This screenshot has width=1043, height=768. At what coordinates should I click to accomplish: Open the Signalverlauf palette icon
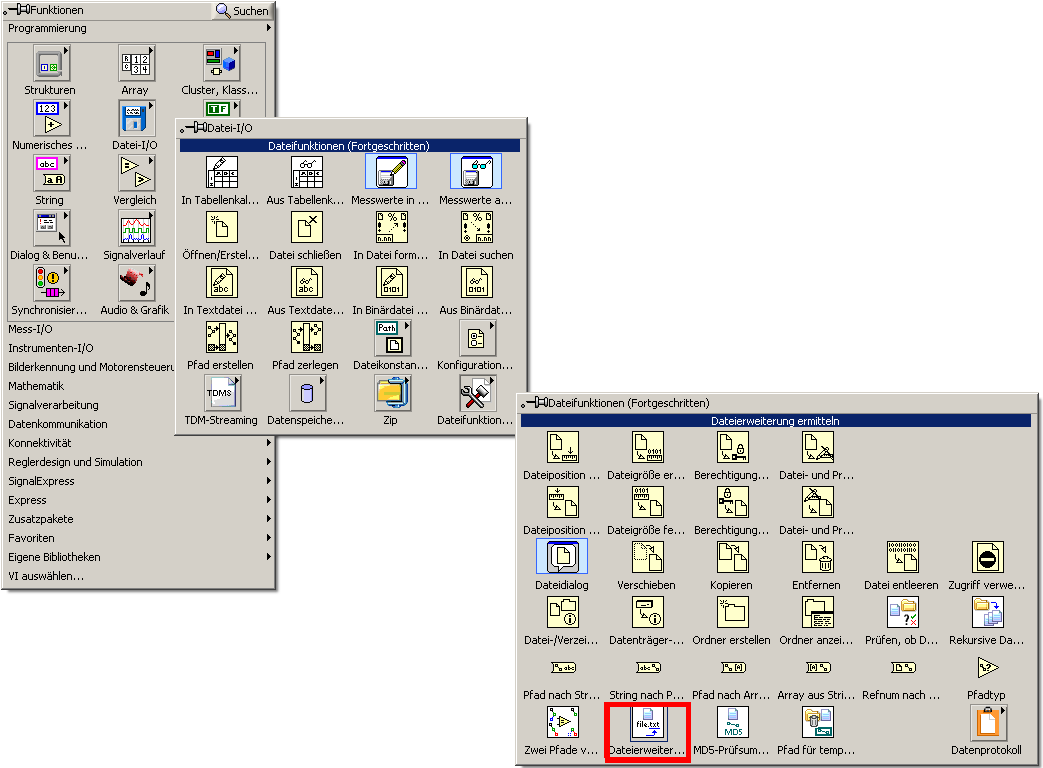pos(136,229)
